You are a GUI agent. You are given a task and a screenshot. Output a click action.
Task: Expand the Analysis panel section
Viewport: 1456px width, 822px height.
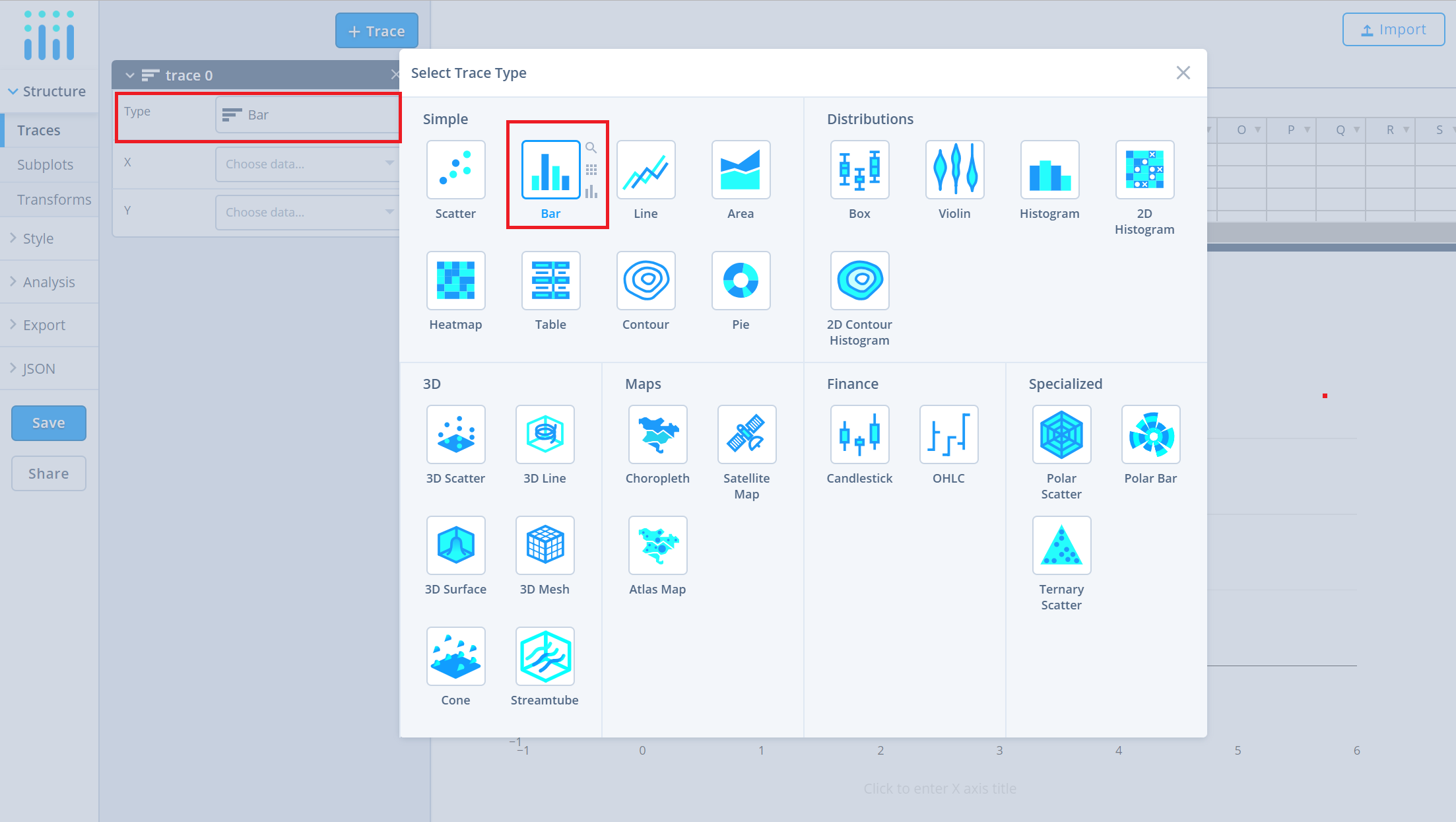[48, 281]
